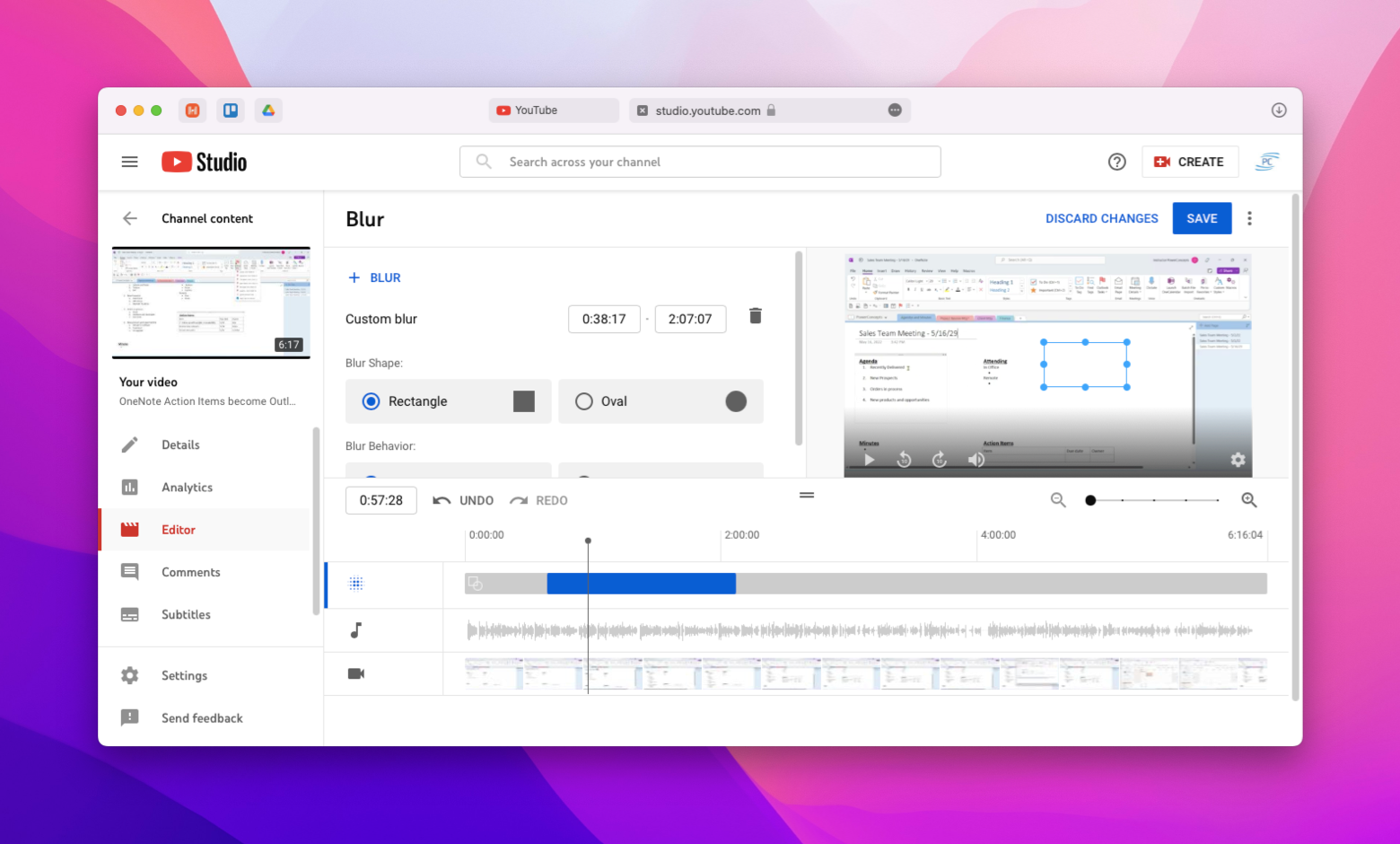1400x844 pixels.
Task: Click the panel drag handle bars
Action: coord(807,495)
